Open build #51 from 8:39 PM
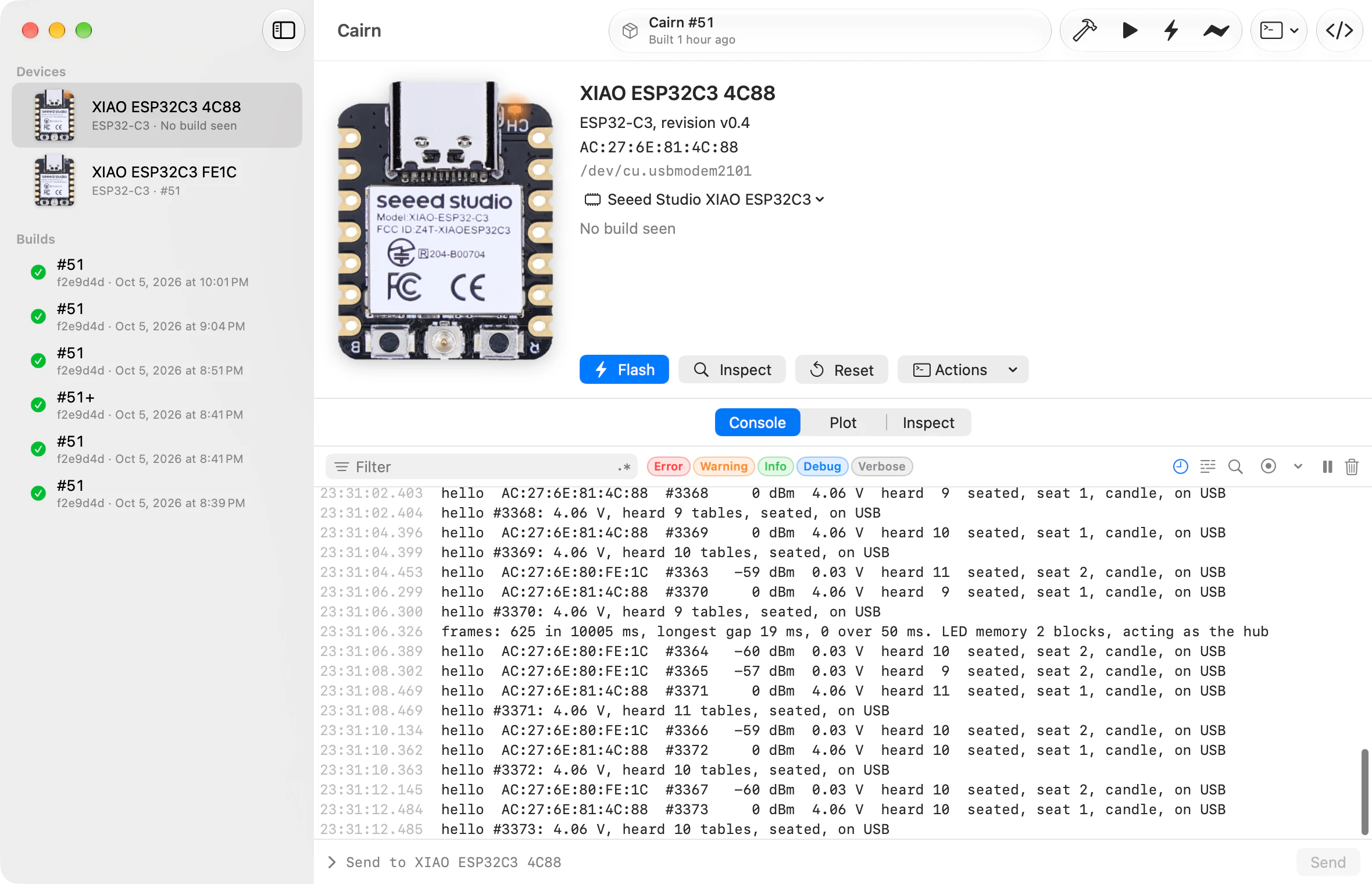This screenshot has height=884, width=1372. [x=157, y=494]
